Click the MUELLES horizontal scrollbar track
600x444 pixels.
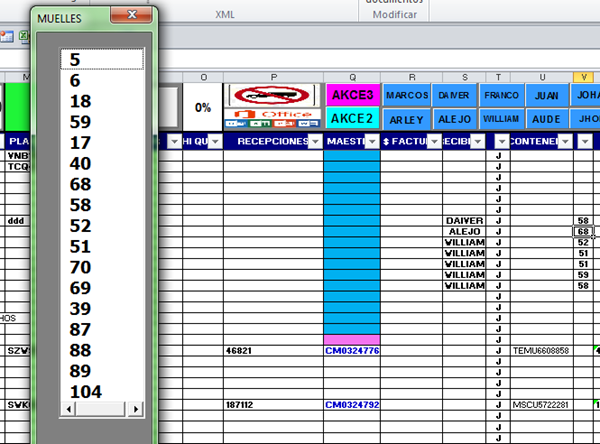coord(101,409)
